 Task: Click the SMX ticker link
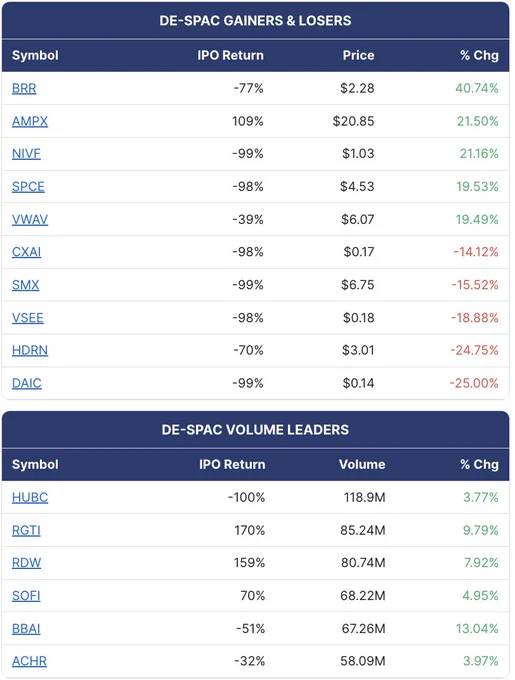click(25, 285)
